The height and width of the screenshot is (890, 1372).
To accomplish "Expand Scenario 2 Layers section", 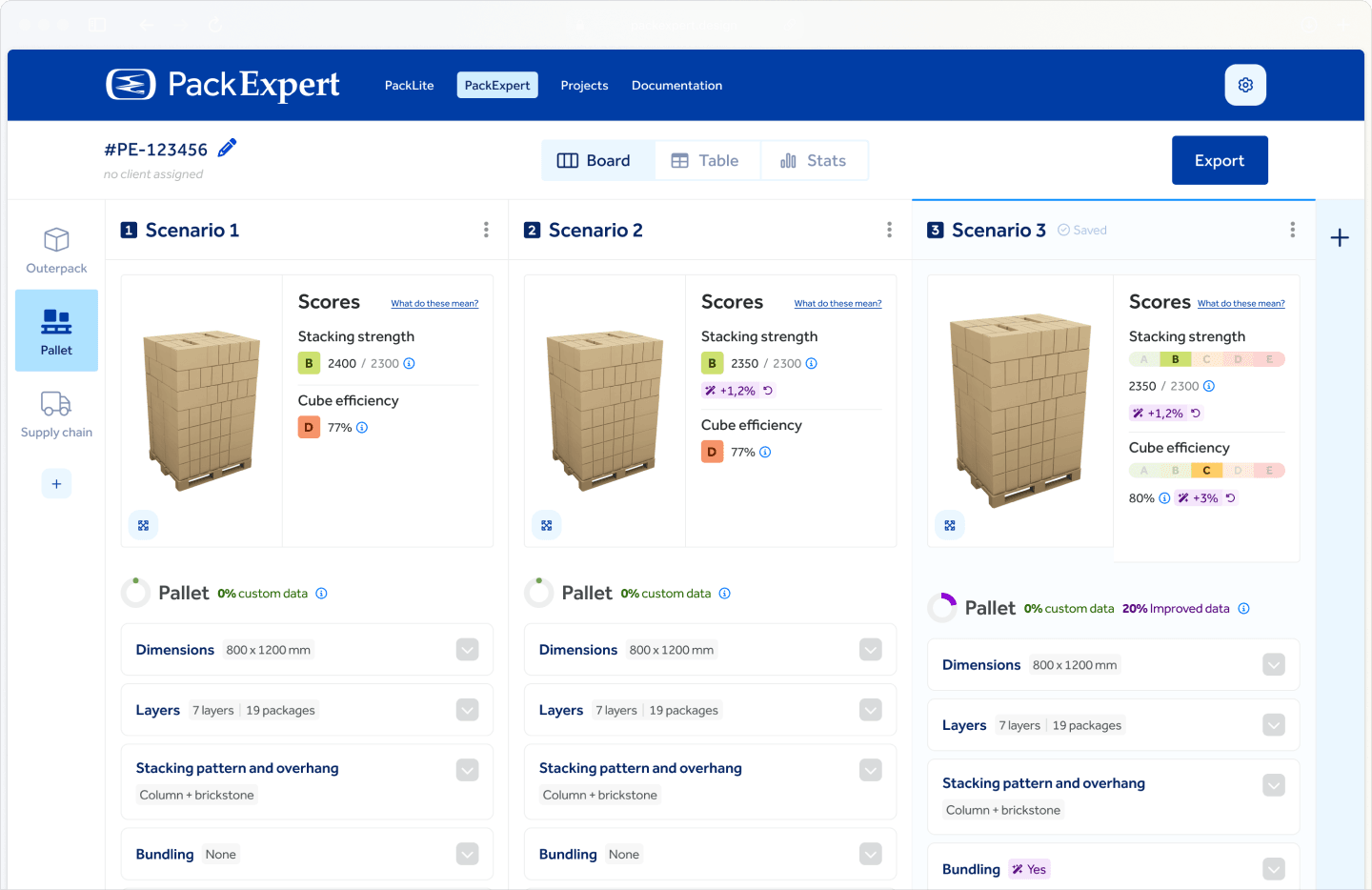I will coord(871,710).
